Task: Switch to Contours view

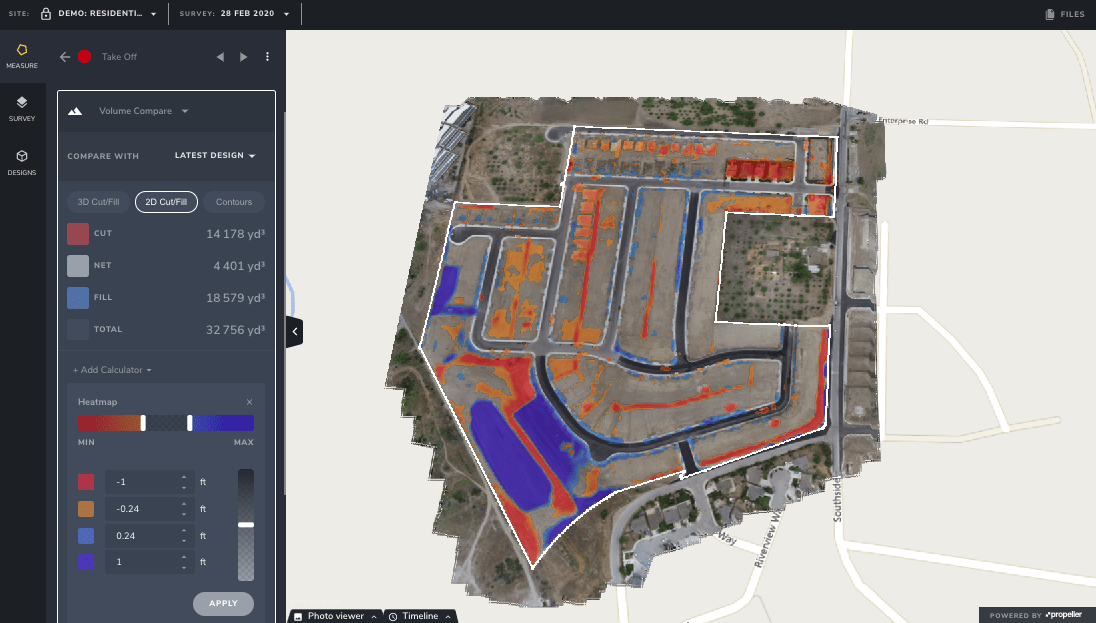Action: tap(234, 202)
